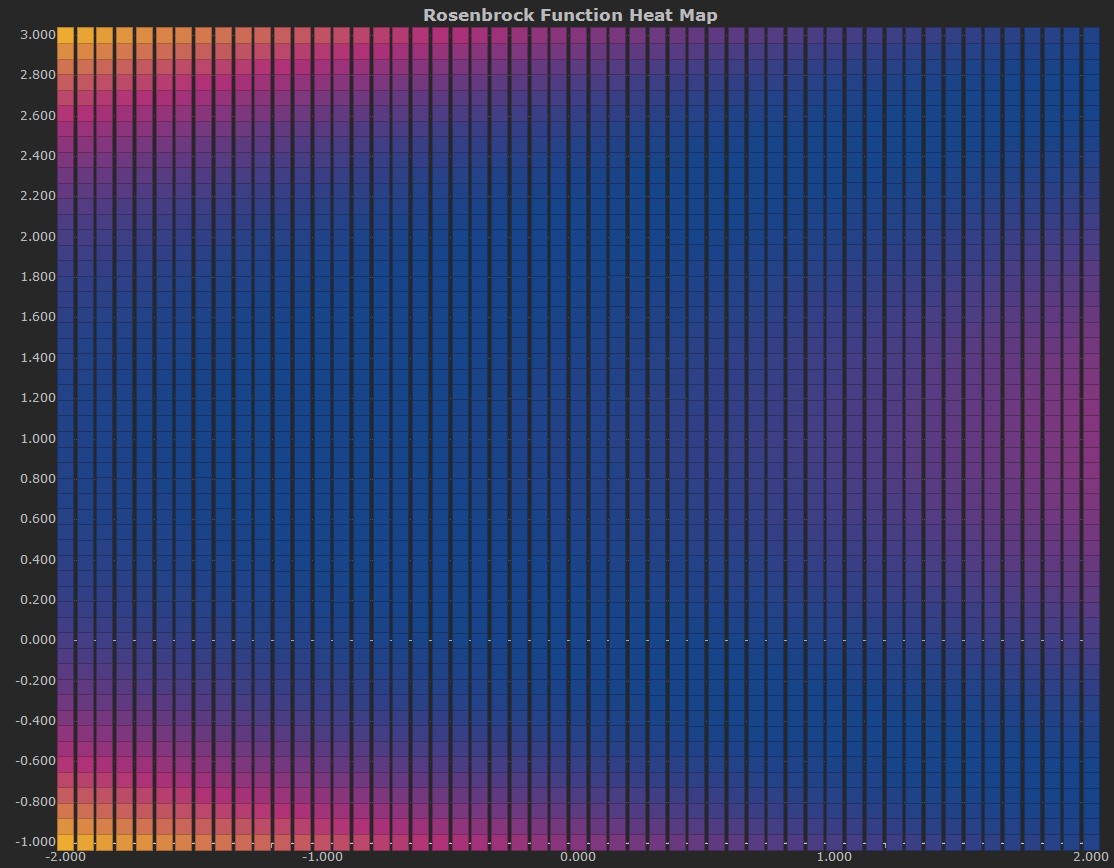Select the yellow heat map cell at x -2.000, y -1.000
The height and width of the screenshot is (868, 1114).
point(65,842)
